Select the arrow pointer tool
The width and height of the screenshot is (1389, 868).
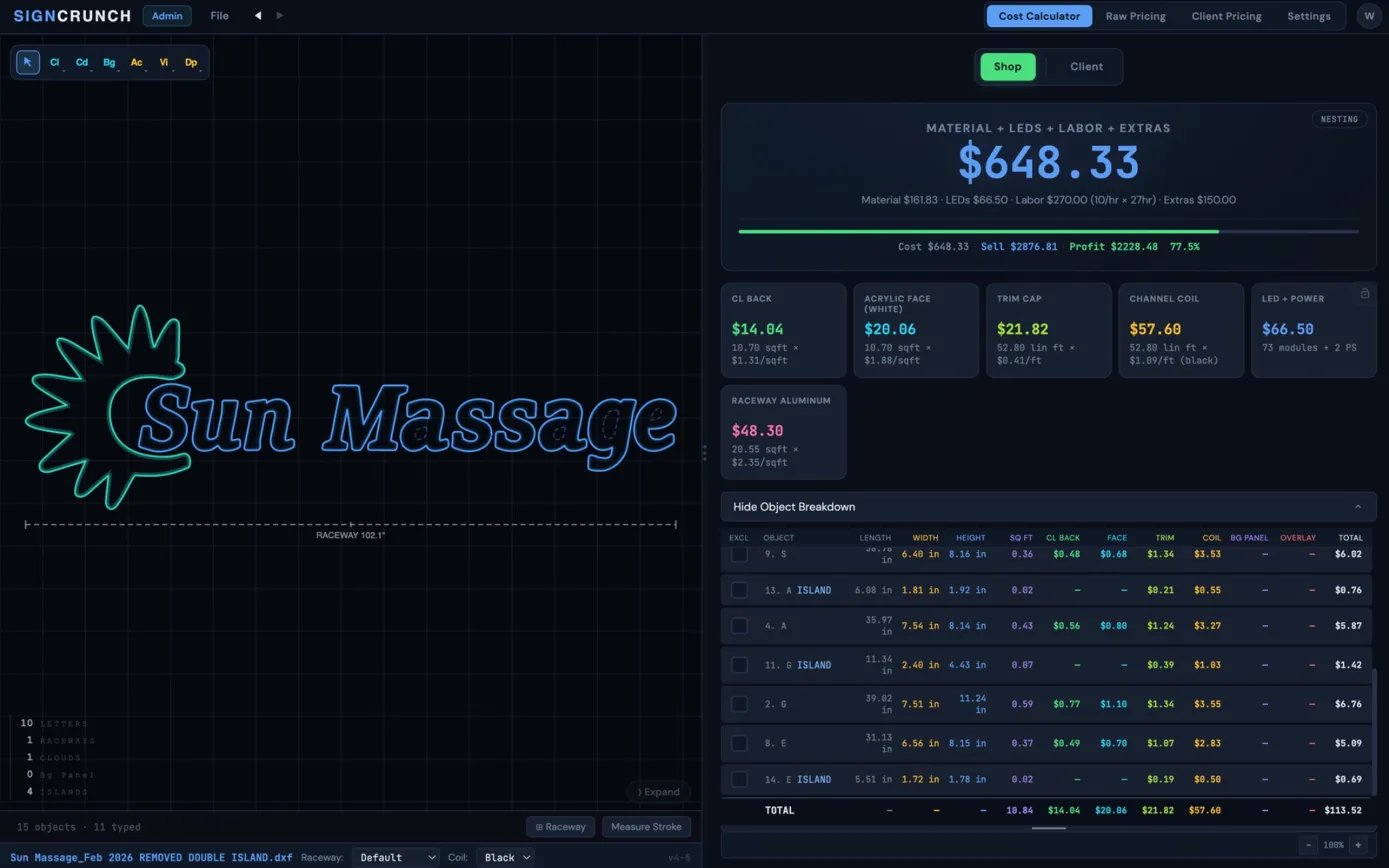point(28,62)
